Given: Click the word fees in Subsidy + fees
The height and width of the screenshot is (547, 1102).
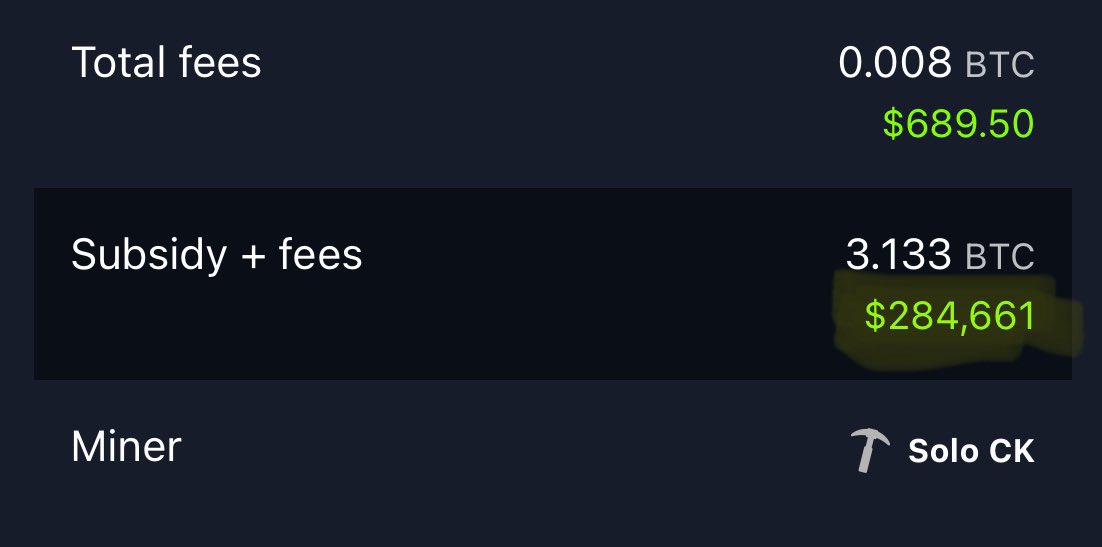Looking at the screenshot, I should pyautogui.click(x=320, y=256).
